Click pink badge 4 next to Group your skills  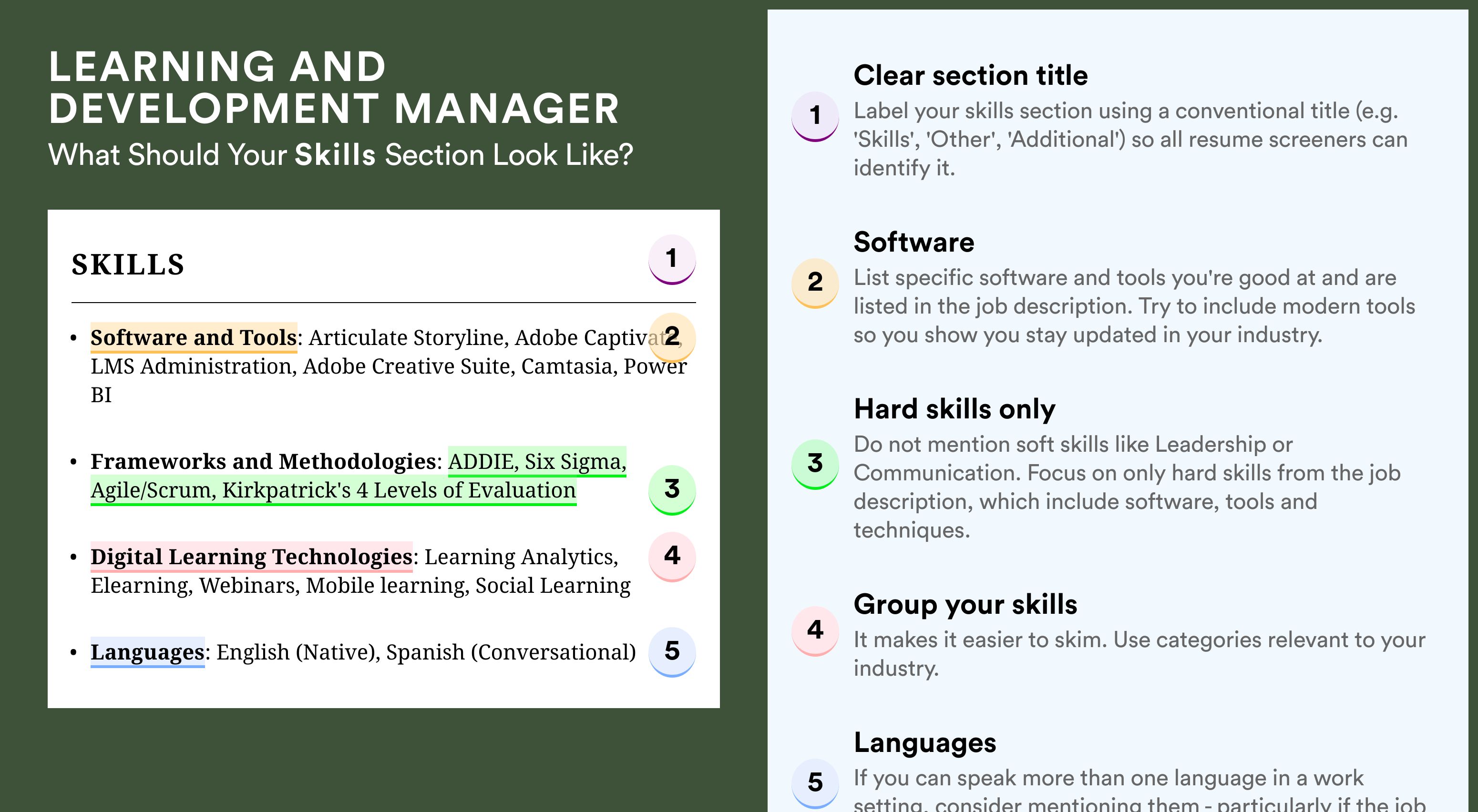[x=815, y=631]
